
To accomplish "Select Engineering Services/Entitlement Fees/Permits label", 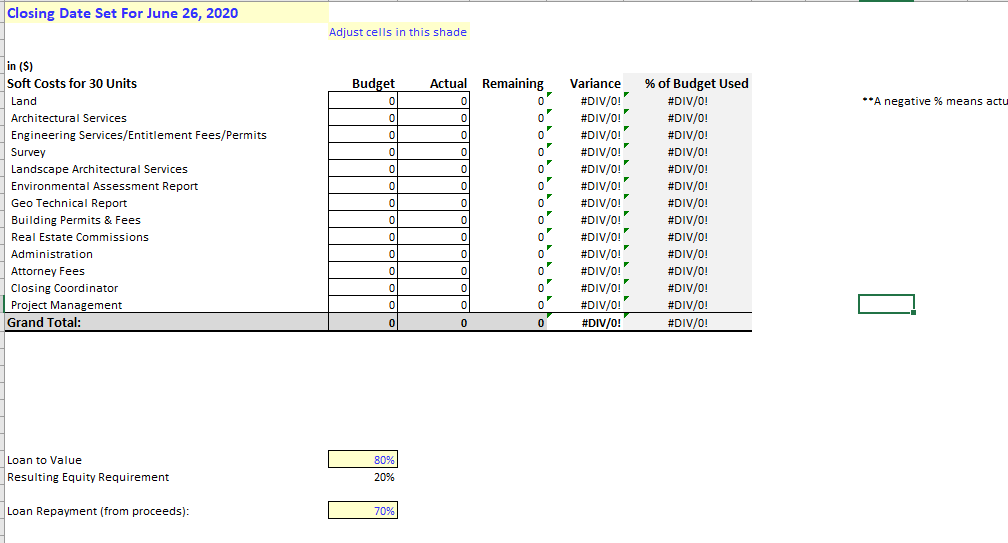I will (x=139, y=135).
